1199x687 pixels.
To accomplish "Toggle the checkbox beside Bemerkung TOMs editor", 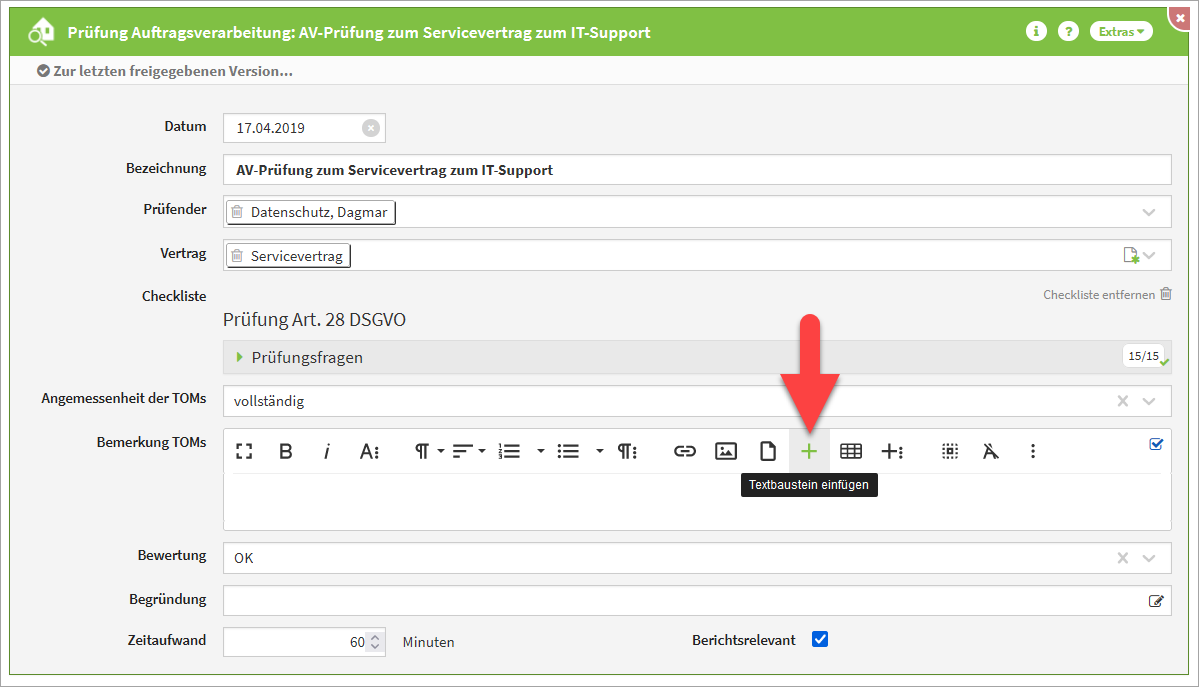I will point(1156,444).
